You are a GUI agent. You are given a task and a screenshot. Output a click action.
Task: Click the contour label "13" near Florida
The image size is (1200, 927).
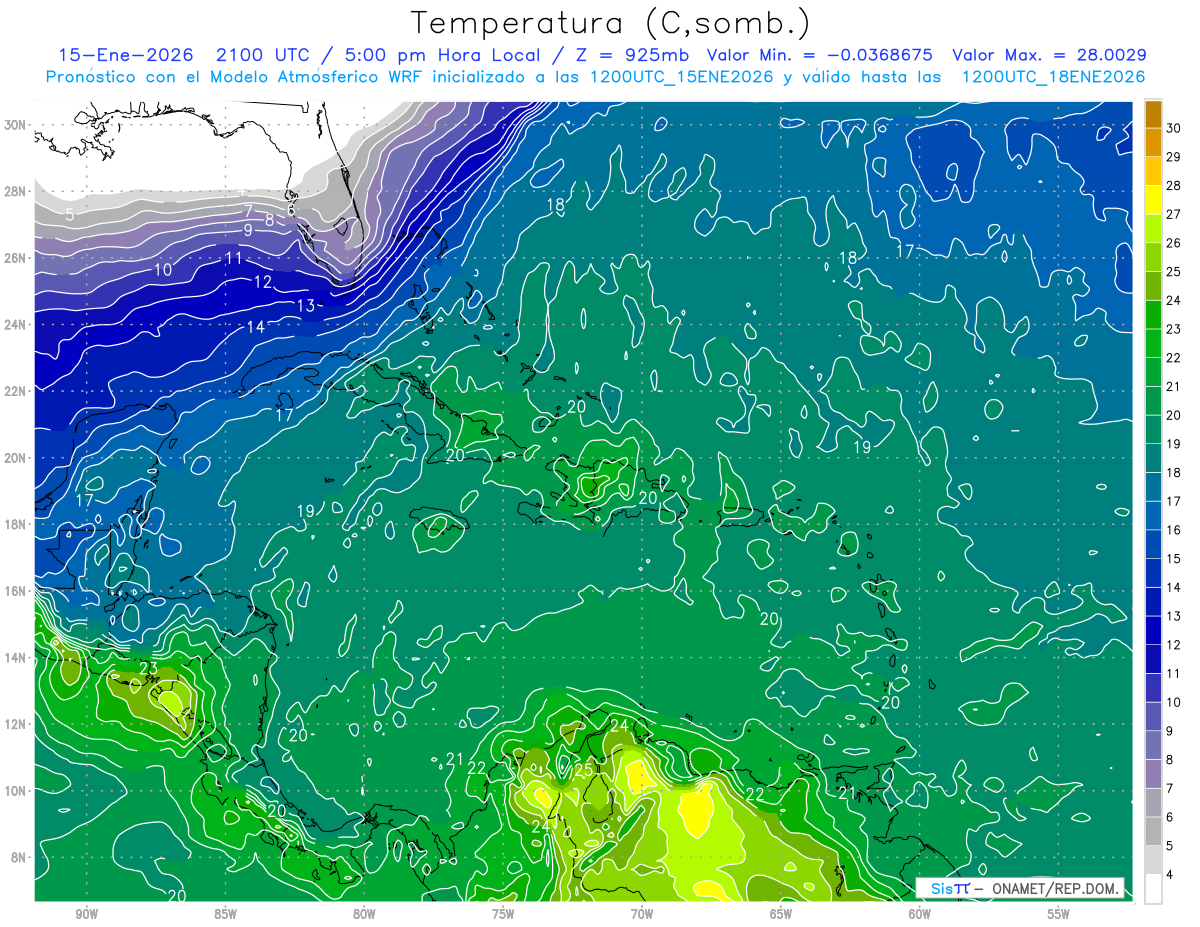[306, 305]
